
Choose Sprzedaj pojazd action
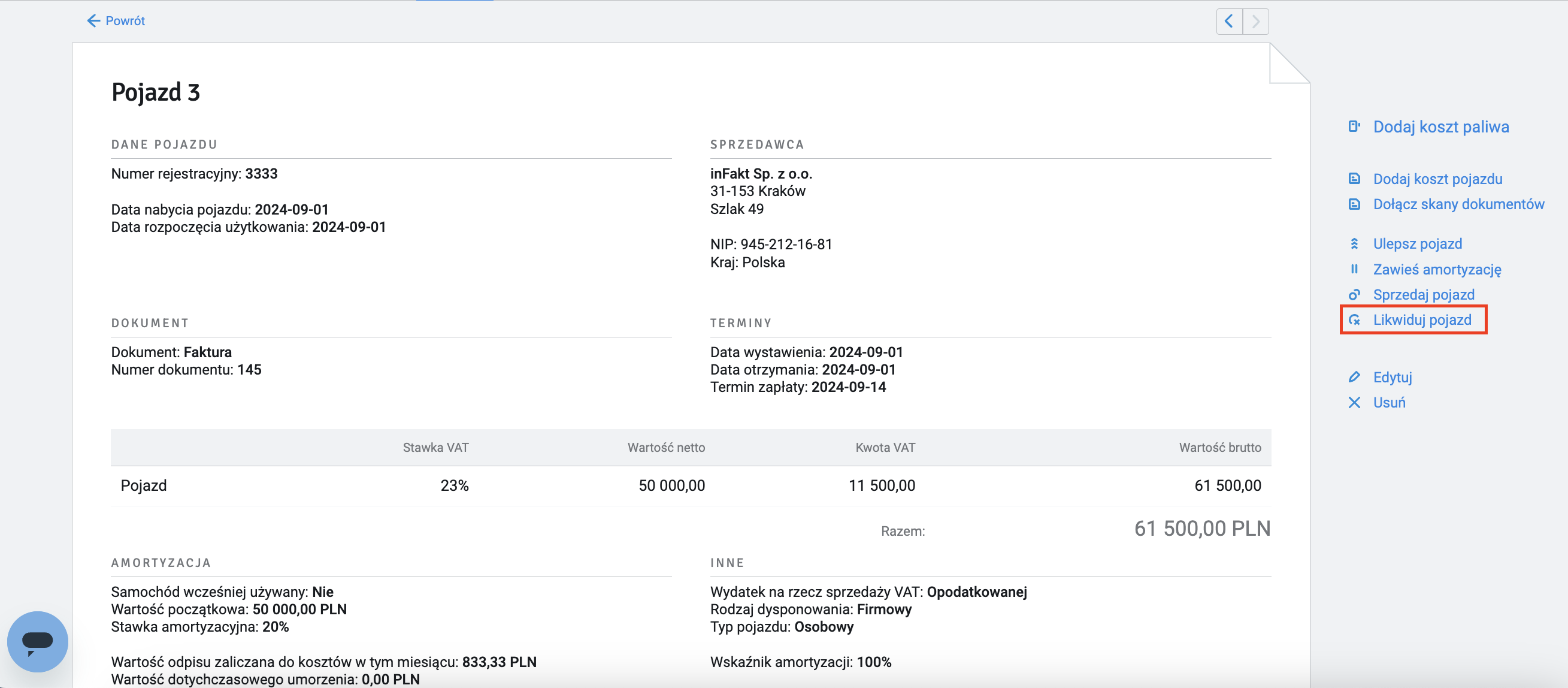(1423, 295)
